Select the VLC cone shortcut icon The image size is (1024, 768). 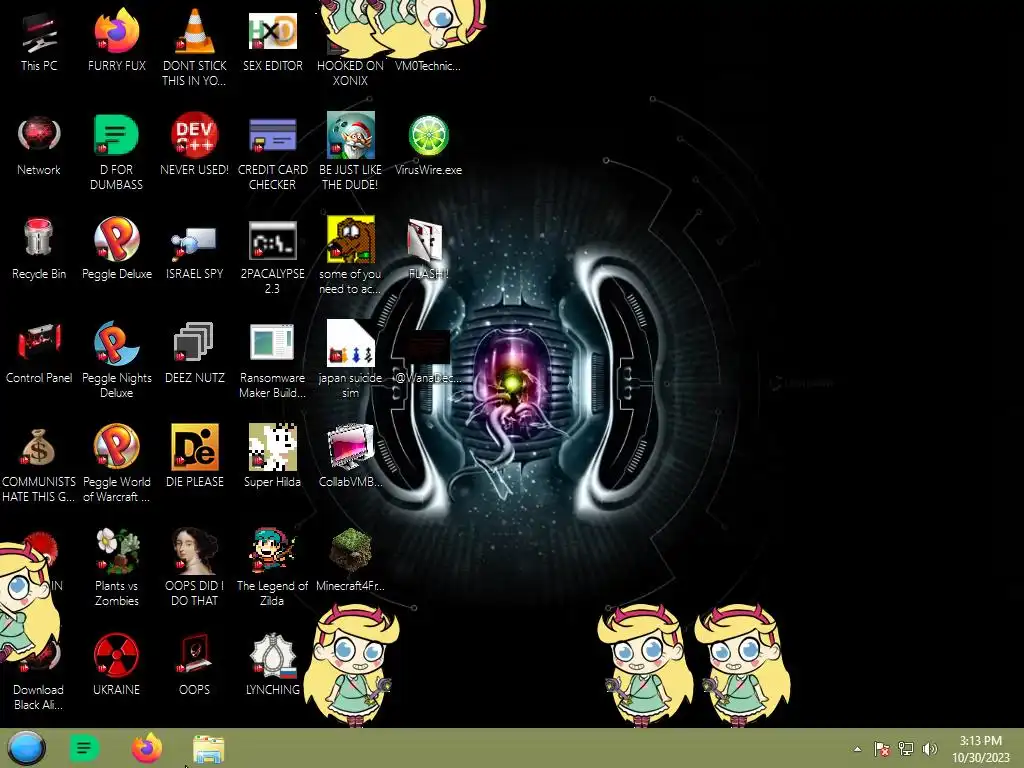pyautogui.click(x=195, y=31)
